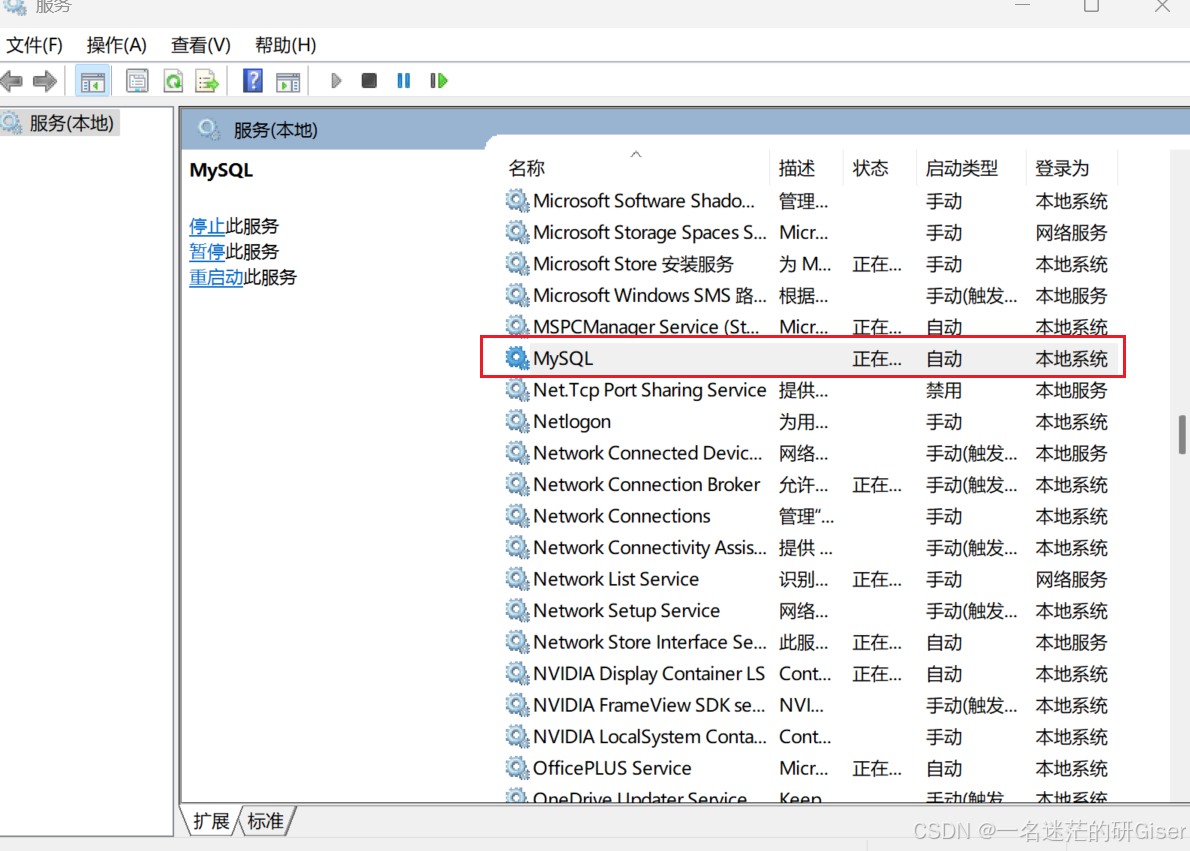This screenshot has height=851, width=1190.
Task: Select Microsoft Software Shado... service row
Action: point(644,201)
